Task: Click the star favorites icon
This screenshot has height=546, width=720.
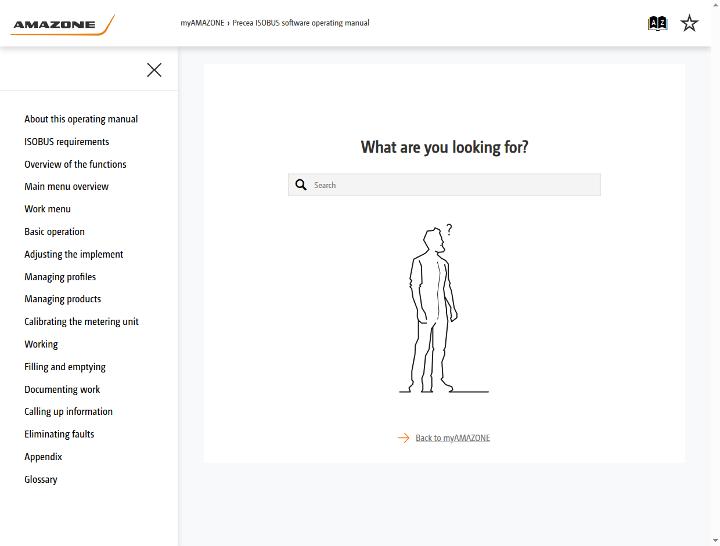Action: 689,23
